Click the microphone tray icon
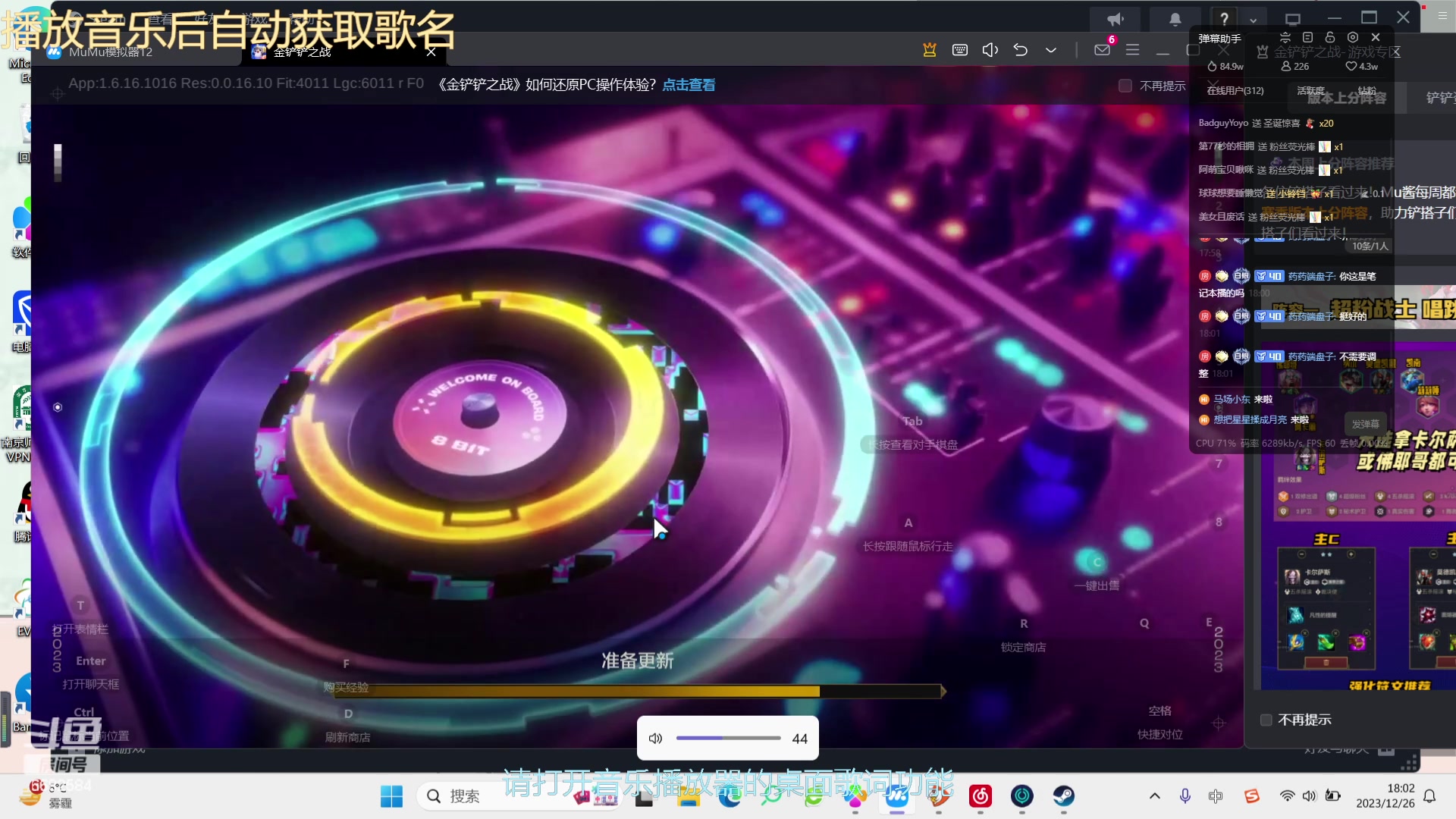 pyautogui.click(x=1185, y=796)
